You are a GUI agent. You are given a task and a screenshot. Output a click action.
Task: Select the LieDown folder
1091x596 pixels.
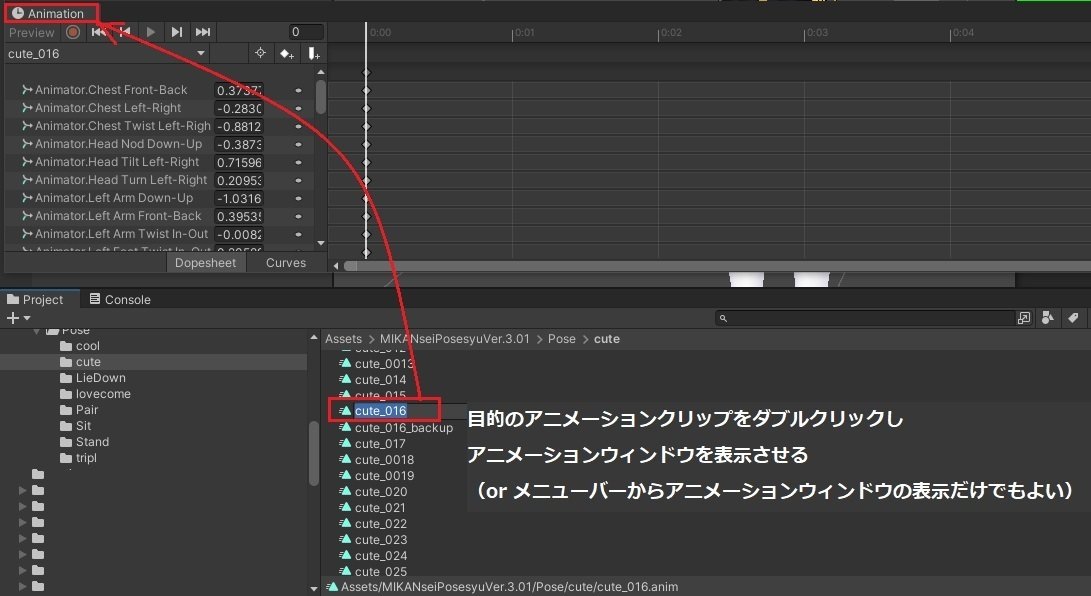click(93, 378)
